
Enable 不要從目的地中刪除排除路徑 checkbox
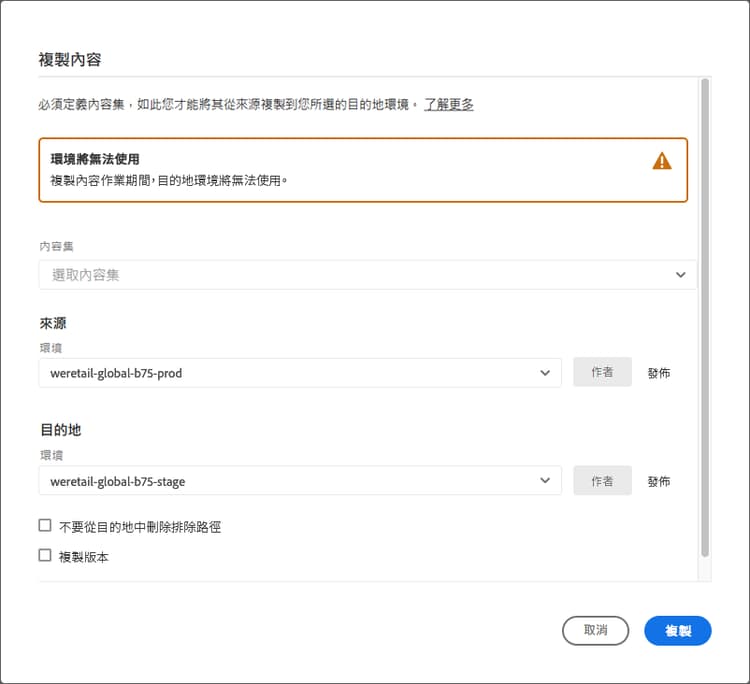(x=45, y=526)
